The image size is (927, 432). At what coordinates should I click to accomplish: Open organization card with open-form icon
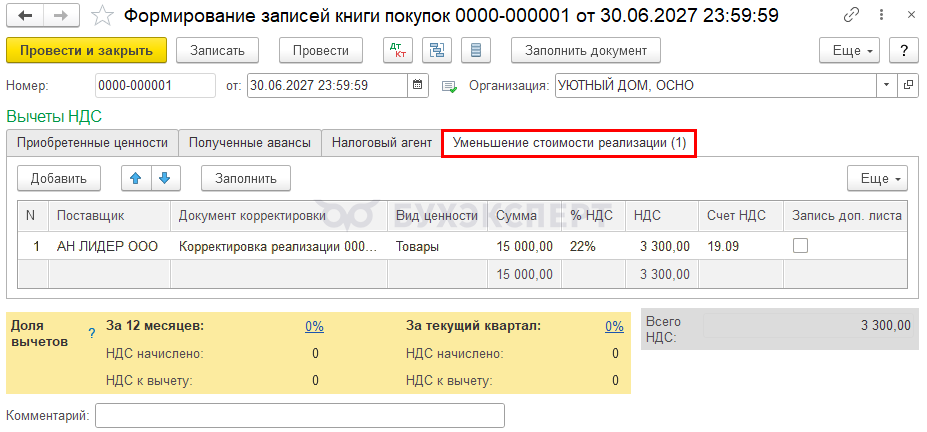pos(908,85)
